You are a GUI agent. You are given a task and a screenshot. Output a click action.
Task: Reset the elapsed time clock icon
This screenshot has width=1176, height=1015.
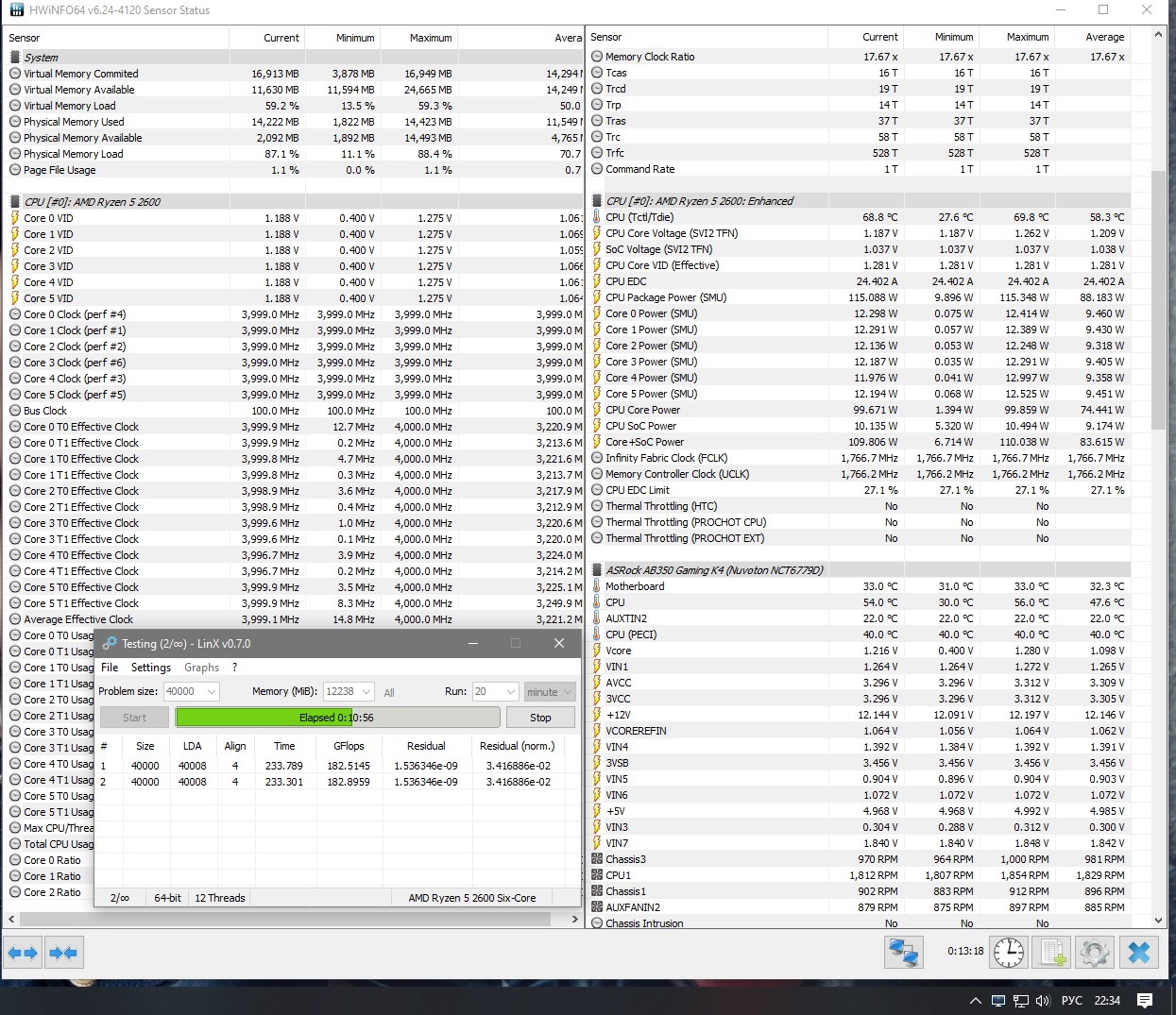[x=1008, y=952]
